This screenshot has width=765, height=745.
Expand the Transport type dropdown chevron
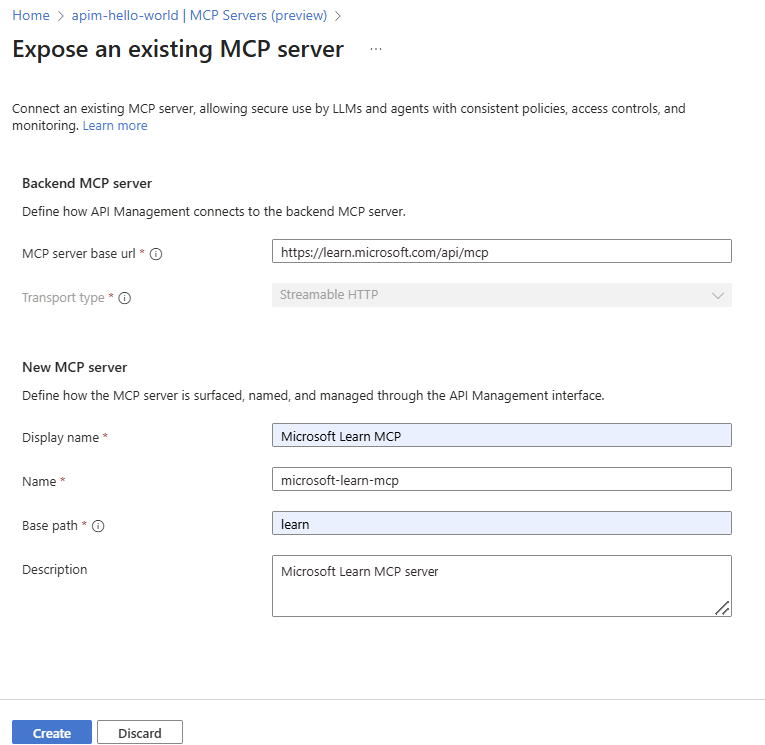pos(717,295)
